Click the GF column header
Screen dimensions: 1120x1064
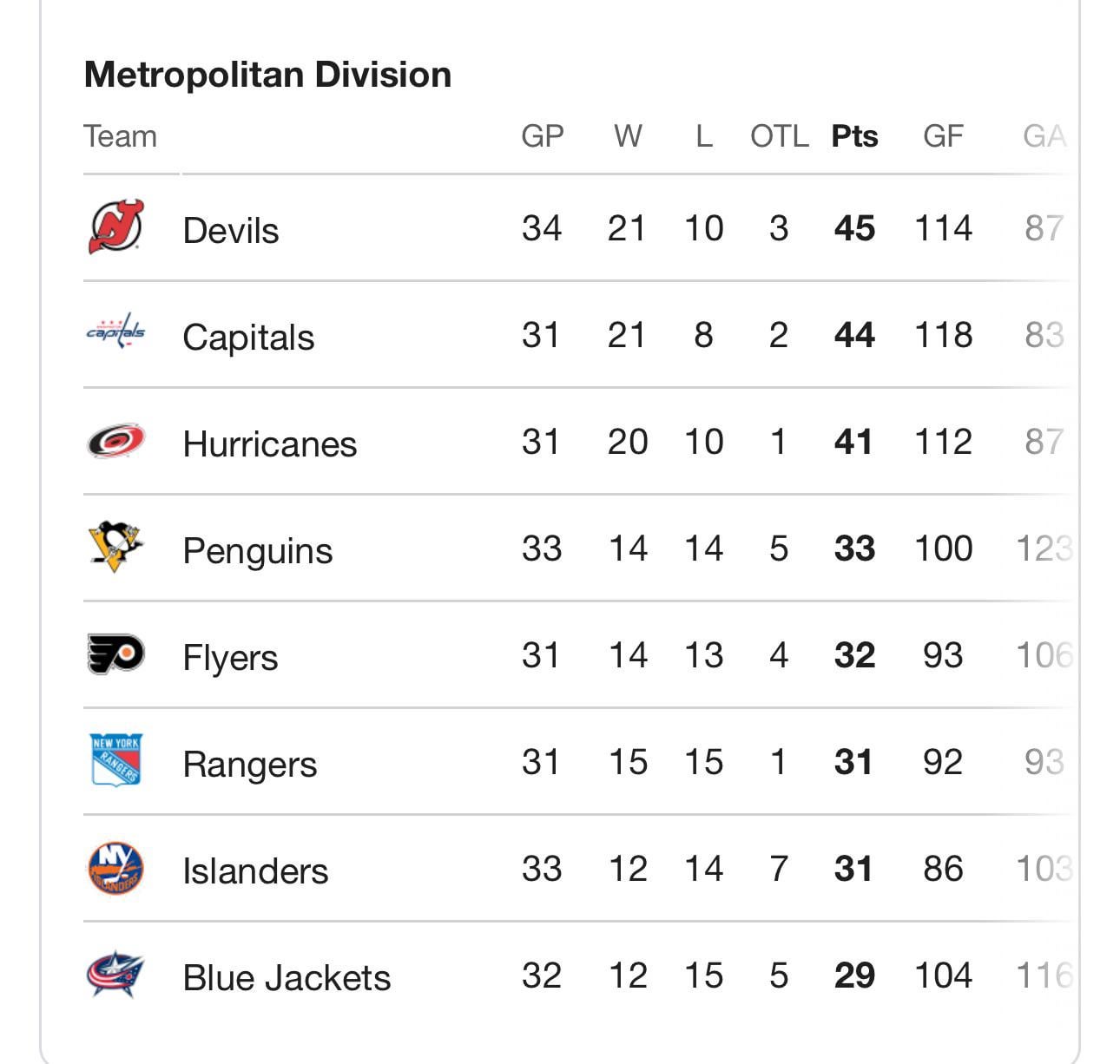tap(943, 136)
